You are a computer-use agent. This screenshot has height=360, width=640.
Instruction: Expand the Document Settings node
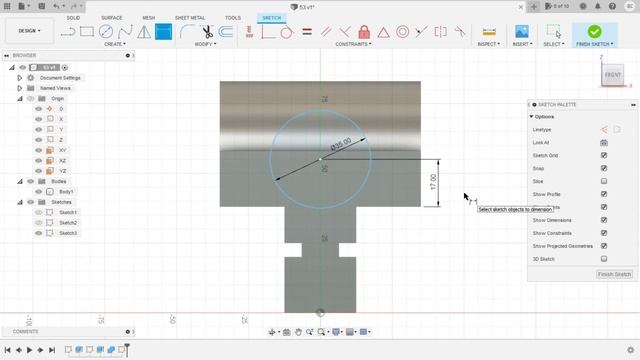click(19, 78)
